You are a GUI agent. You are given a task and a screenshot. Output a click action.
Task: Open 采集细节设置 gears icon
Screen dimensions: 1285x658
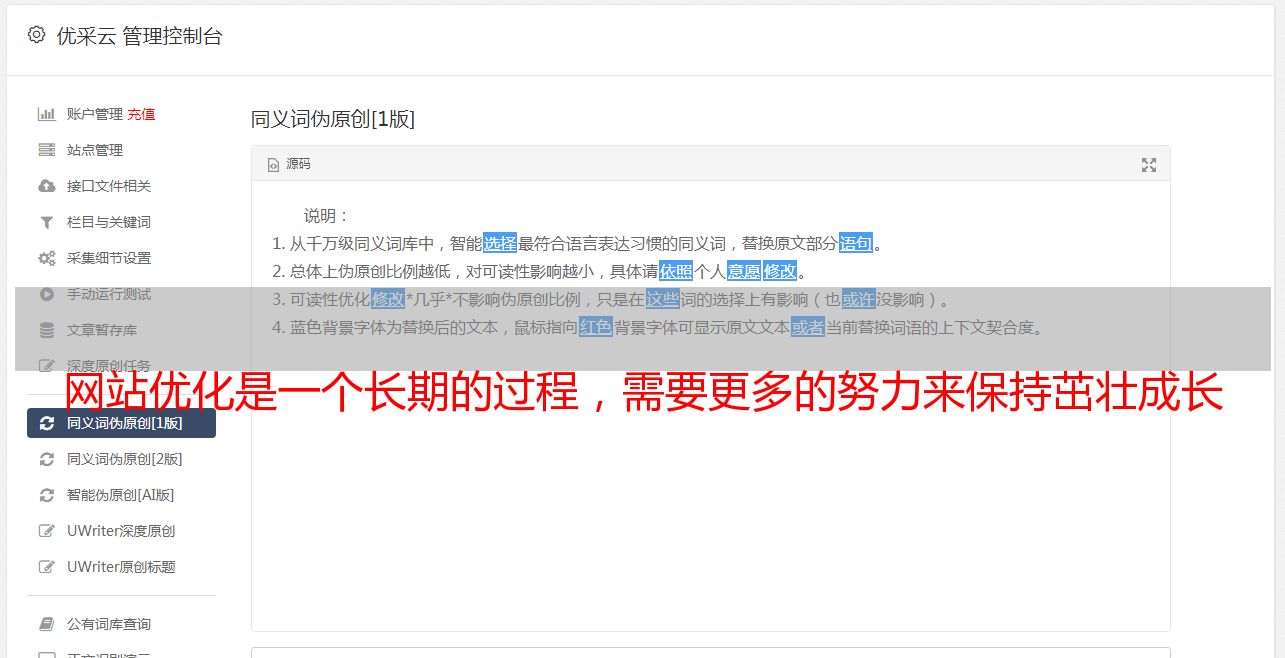point(46,258)
